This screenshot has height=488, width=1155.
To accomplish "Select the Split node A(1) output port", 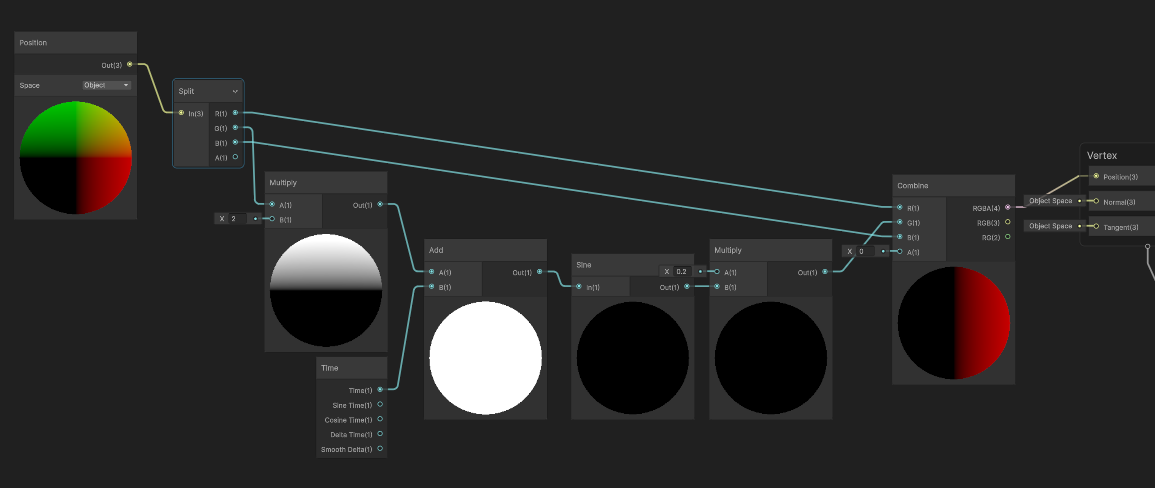I will pos(235,157).
